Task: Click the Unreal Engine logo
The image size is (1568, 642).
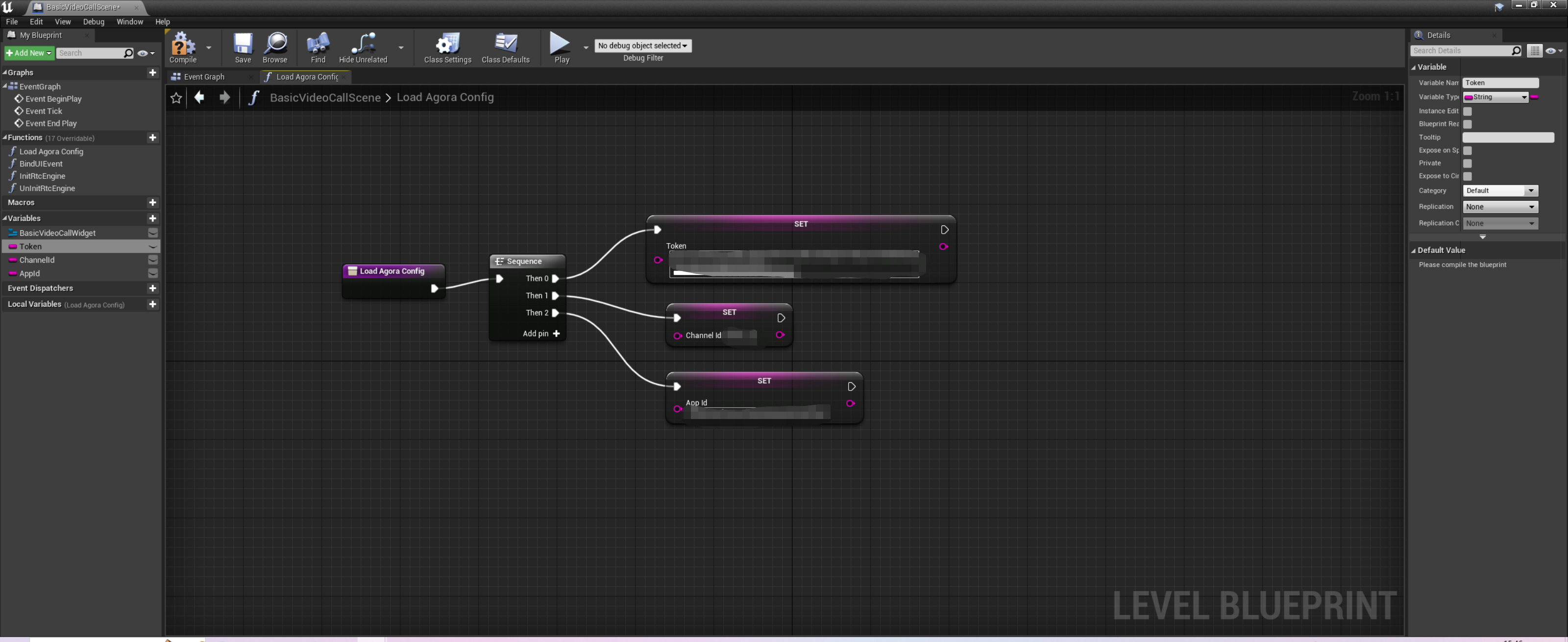Action: point(8,7)
